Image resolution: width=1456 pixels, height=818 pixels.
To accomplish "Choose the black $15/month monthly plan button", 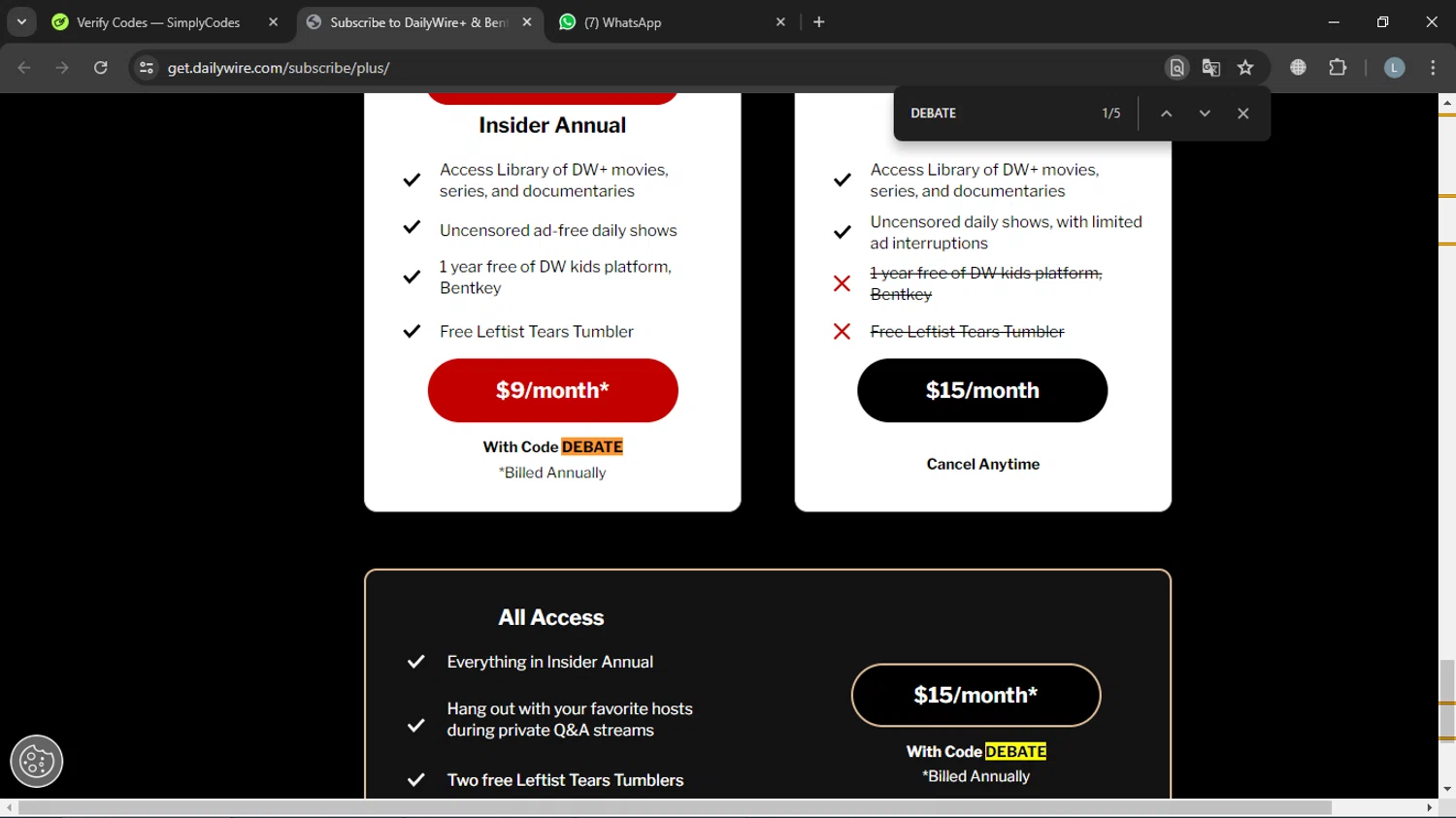I will coord(982,390).
